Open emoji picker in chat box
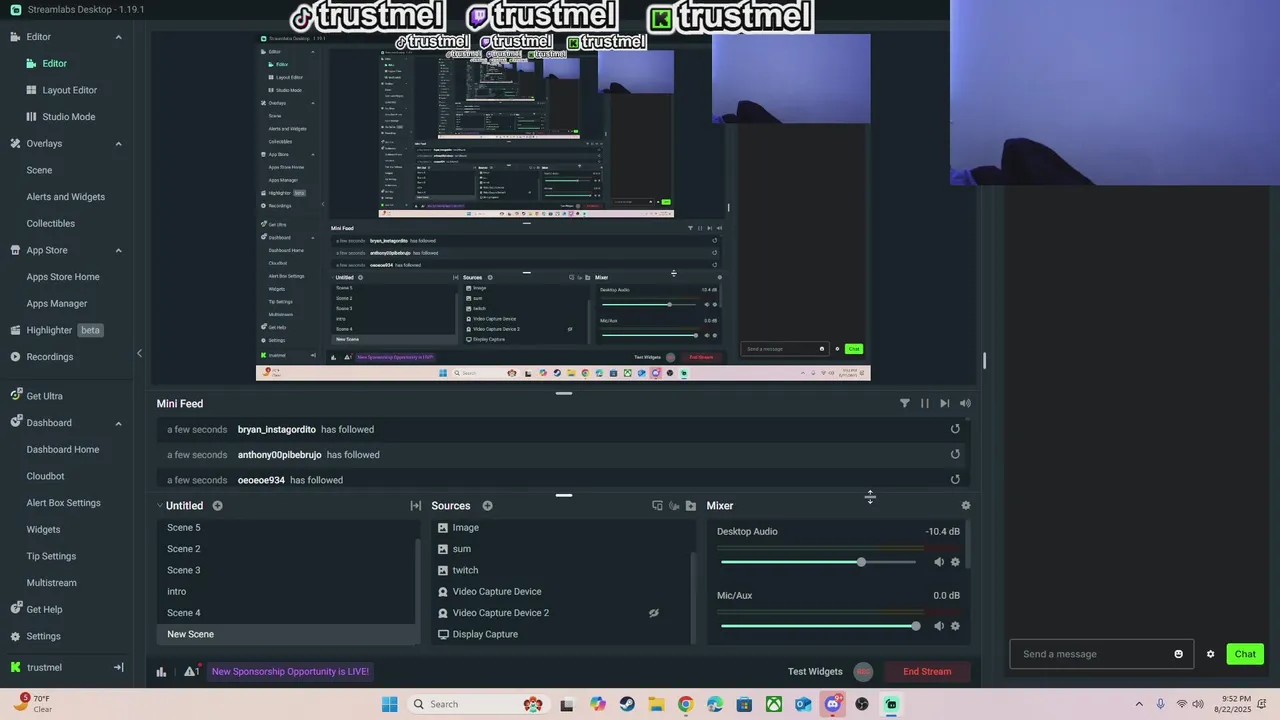The width and height of the screenshot is (1280, 720). pyautogui.click(x=1179, y=654)
